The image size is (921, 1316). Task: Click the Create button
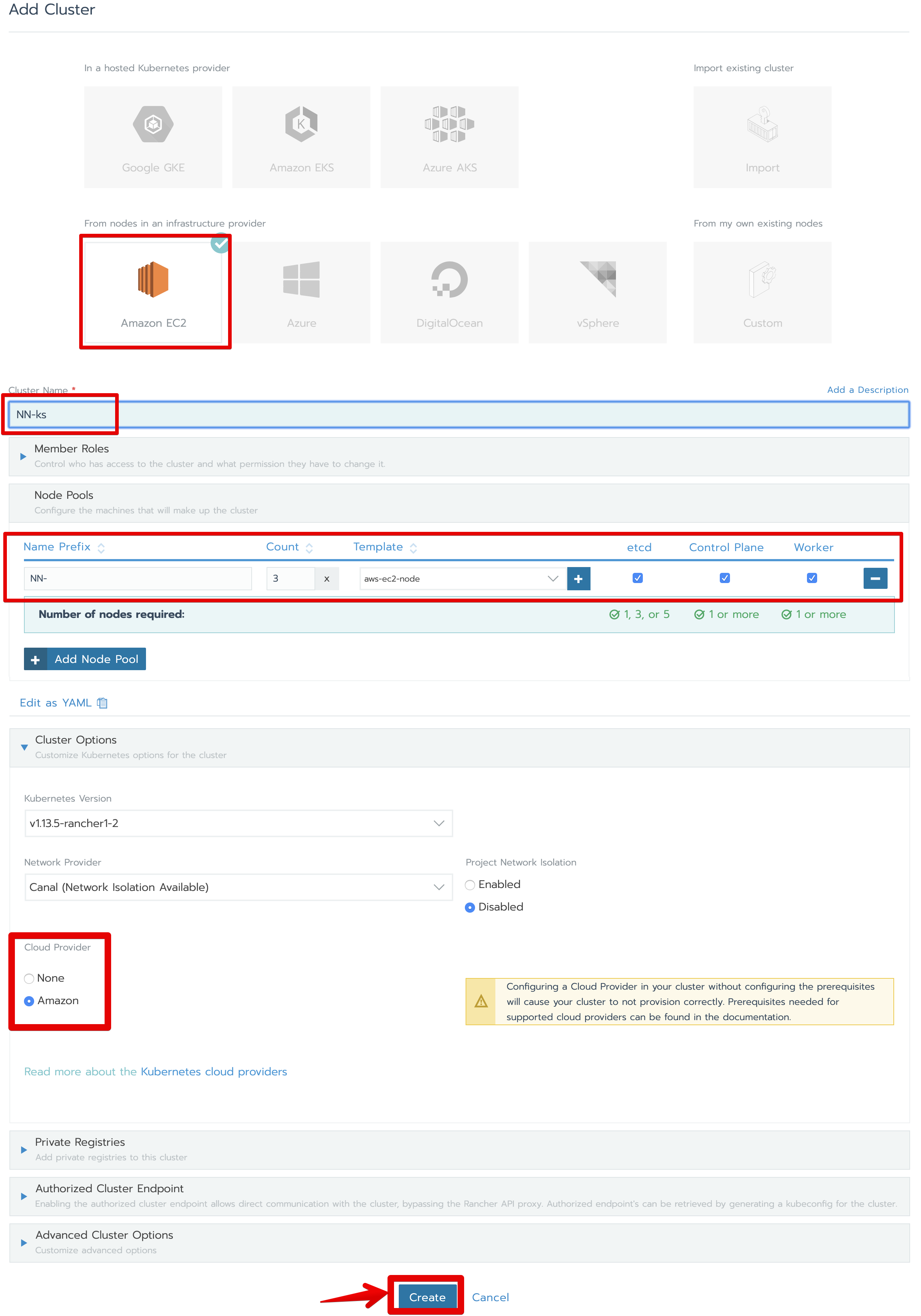[427, 1296]
